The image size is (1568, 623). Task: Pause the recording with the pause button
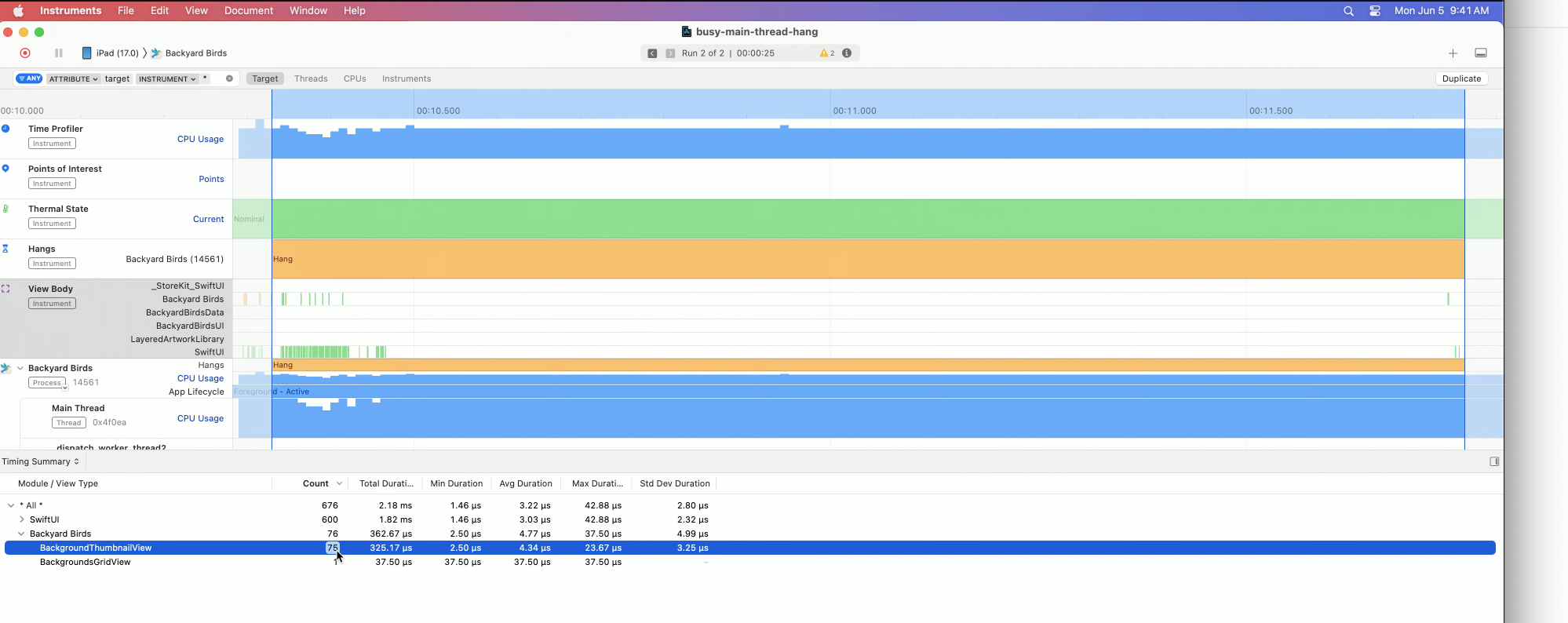click(x=59, y=53)
